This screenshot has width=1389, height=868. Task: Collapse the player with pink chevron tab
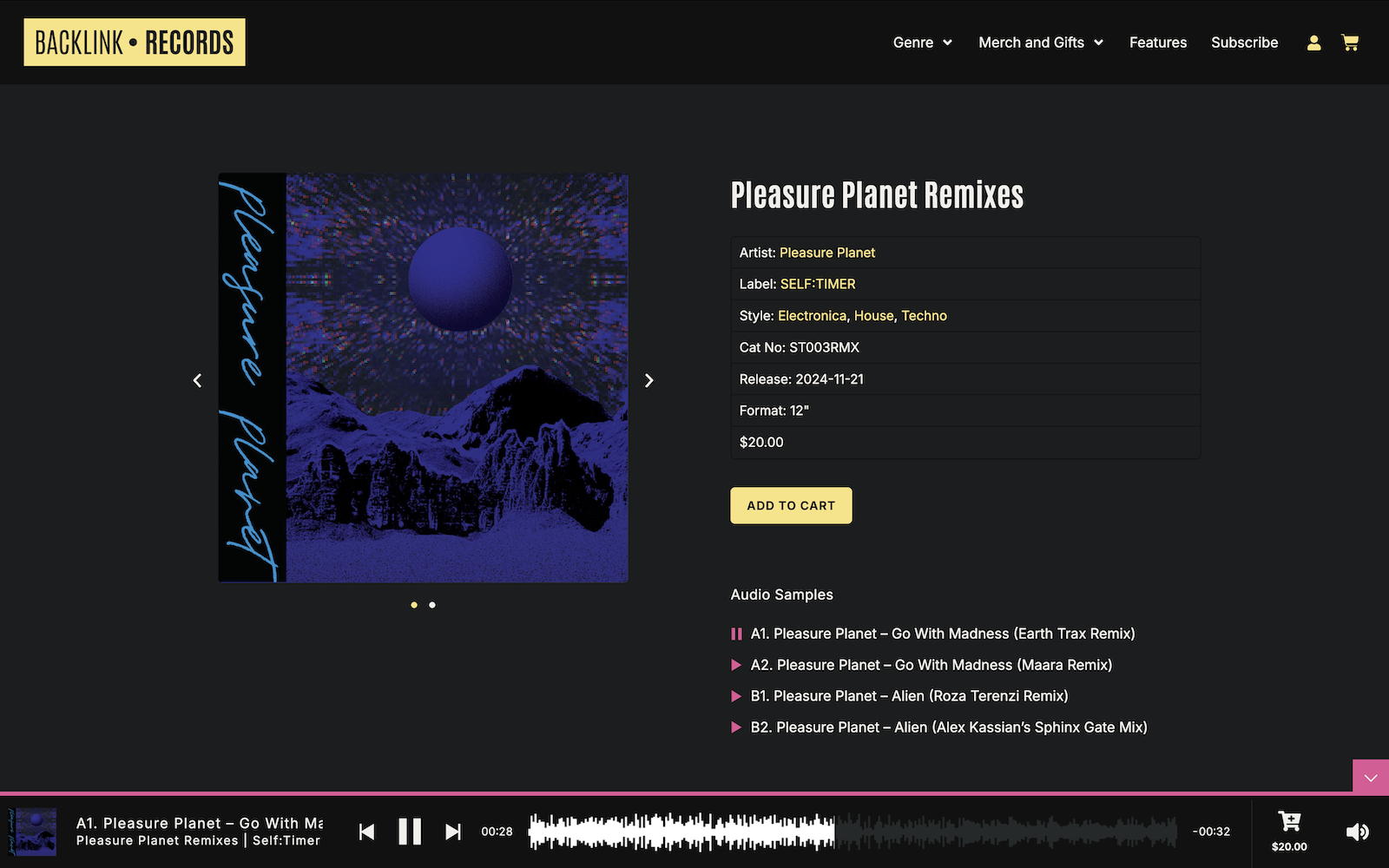coord(1371,777)
